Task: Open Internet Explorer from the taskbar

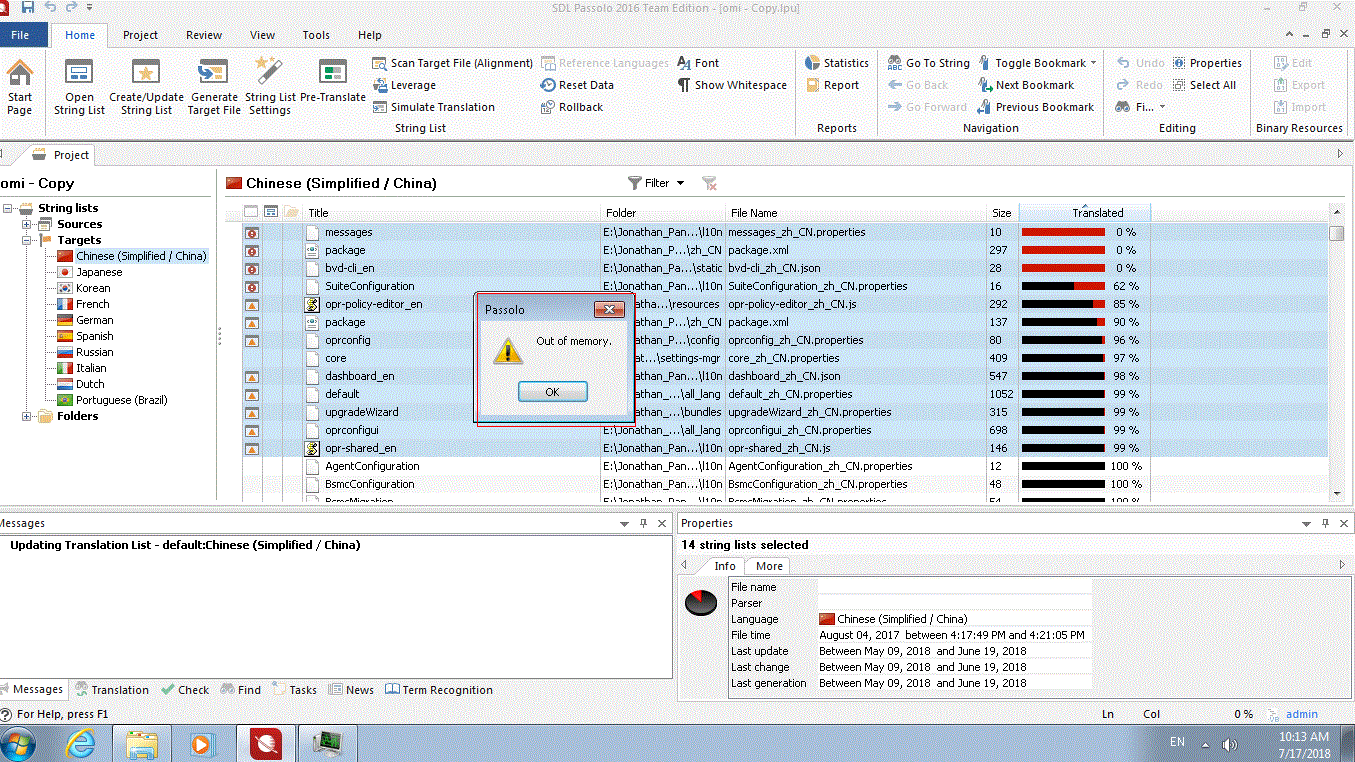Action: click(80, 744)
